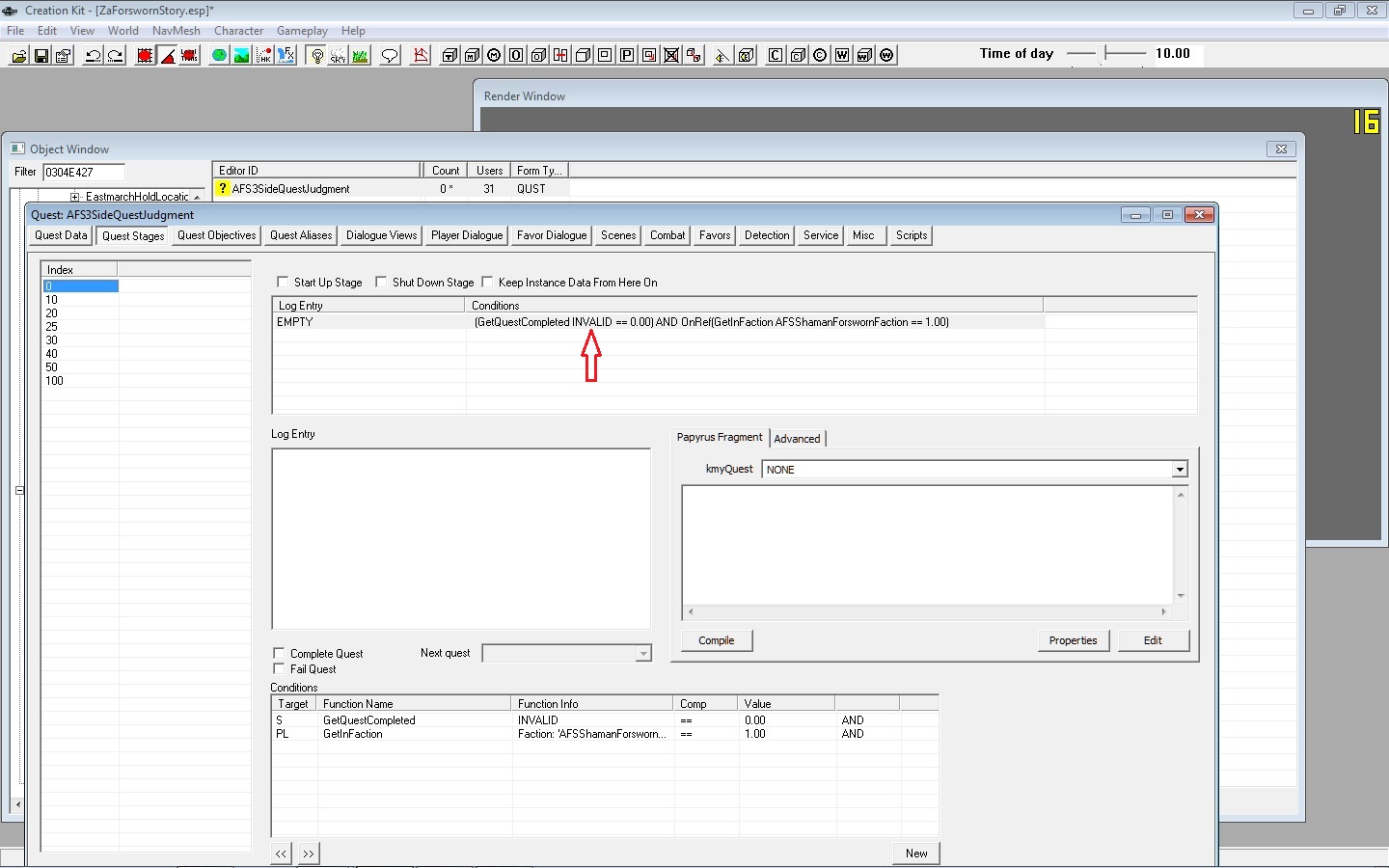Click the Properties button
Screen dimensions: 1389x868
tap(1074, 640)
